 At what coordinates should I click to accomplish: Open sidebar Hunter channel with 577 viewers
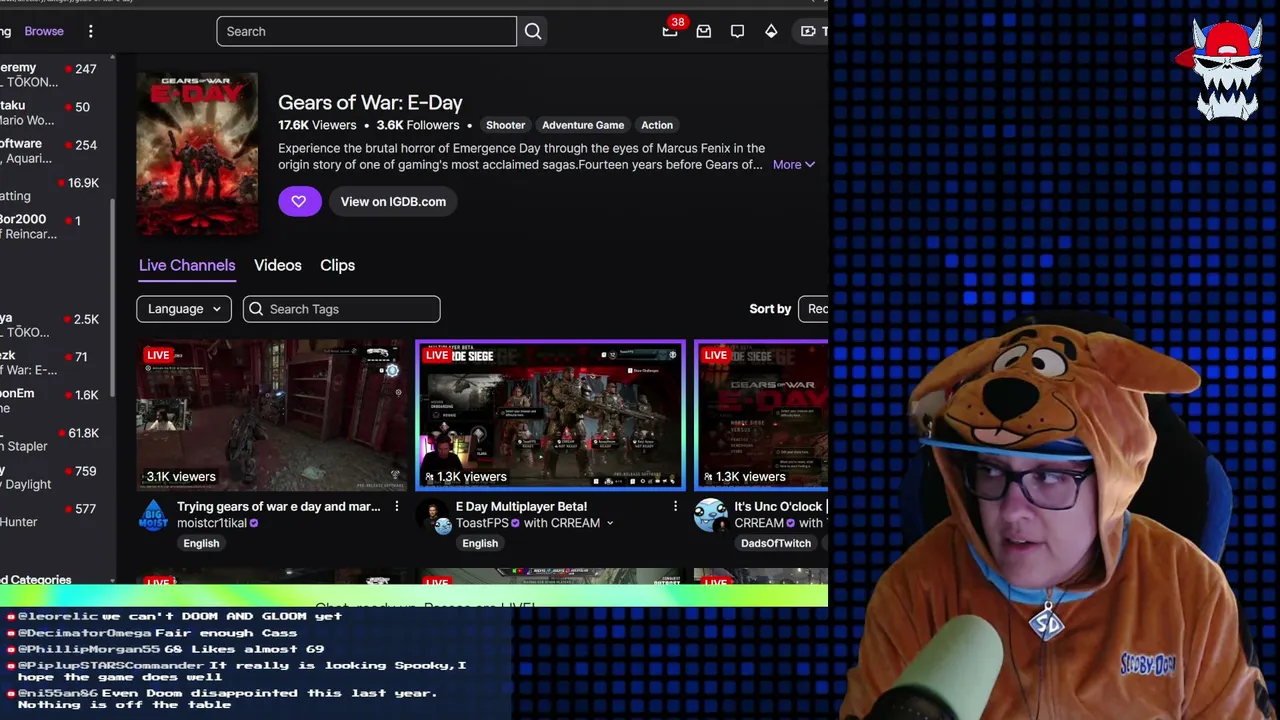[50, 514]
